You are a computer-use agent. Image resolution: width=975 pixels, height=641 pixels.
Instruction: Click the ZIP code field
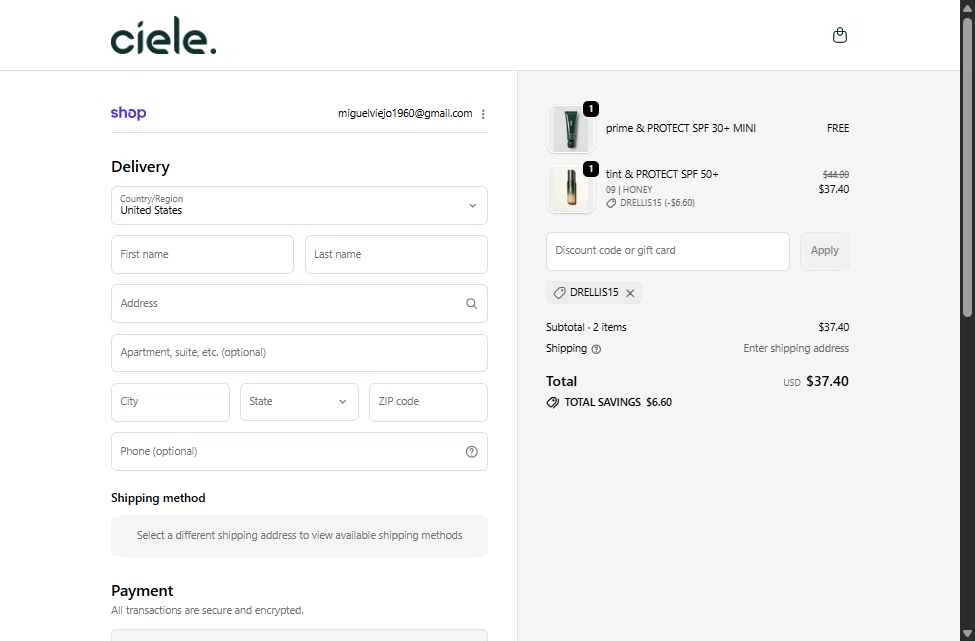428,402
